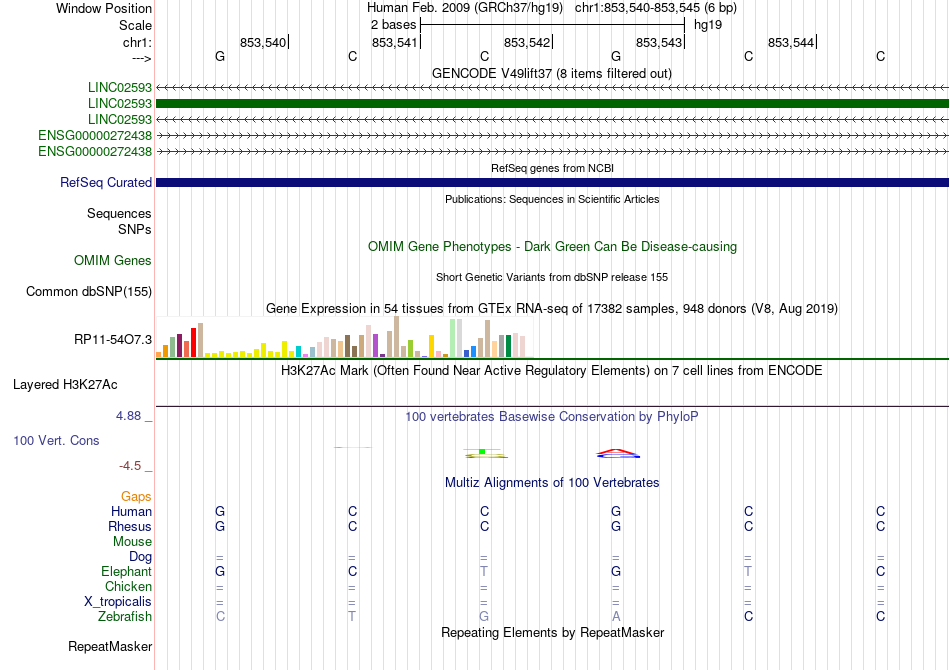The width and height of the screenshot is (950, 670).
Task: Open the GTEx Gene Expression track title
Action: (552, 308)
